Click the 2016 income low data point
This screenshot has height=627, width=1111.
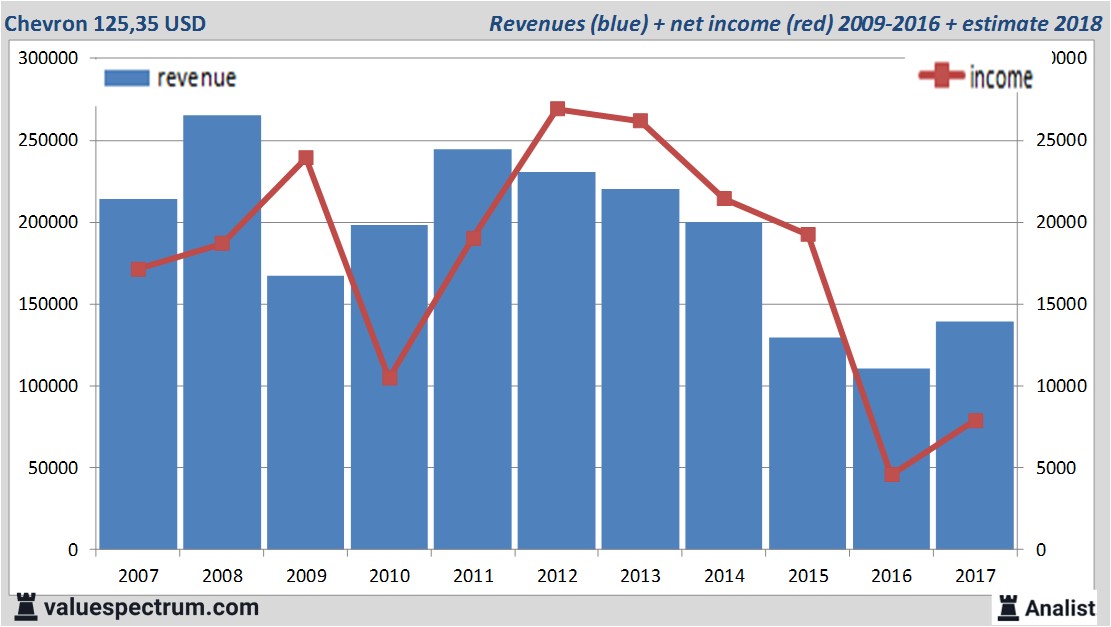click(892, 474)
